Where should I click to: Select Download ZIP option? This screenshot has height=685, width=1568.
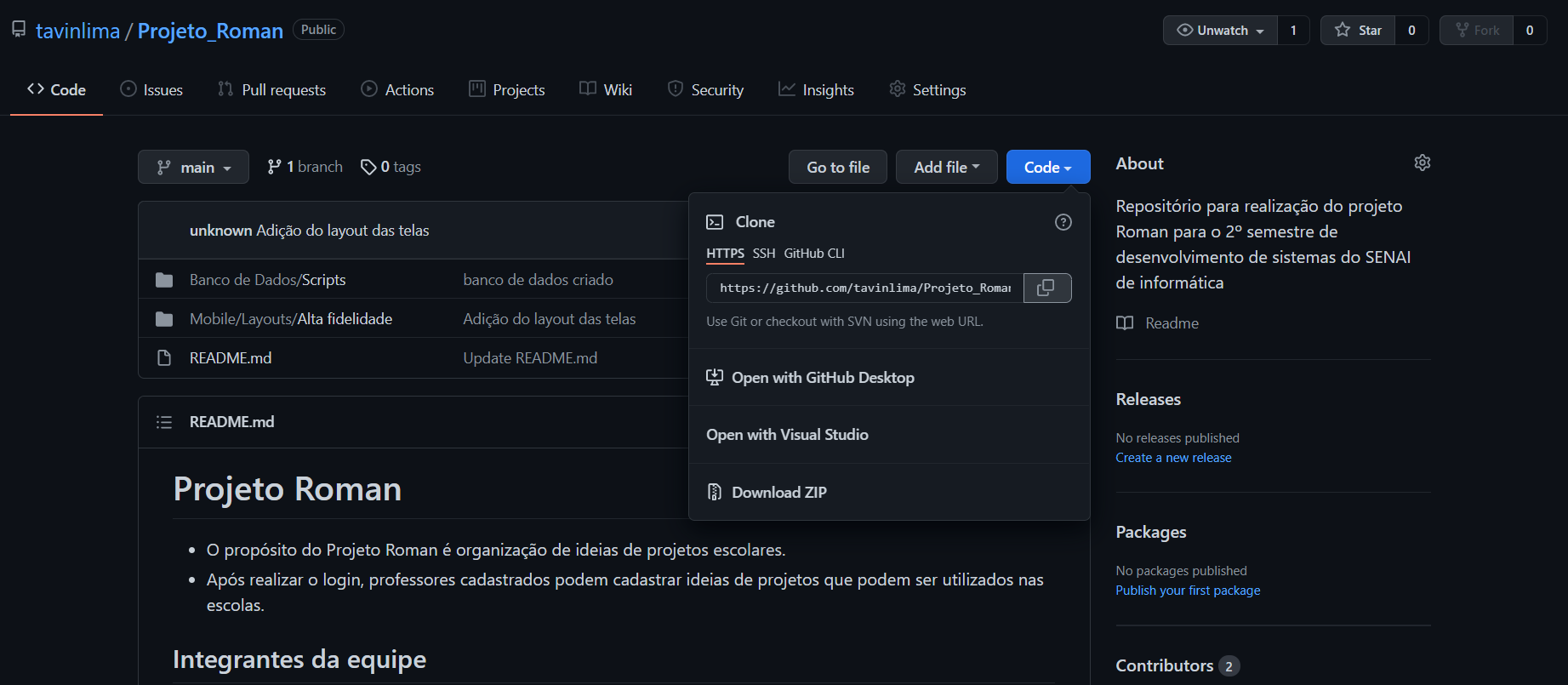(889, 492)
